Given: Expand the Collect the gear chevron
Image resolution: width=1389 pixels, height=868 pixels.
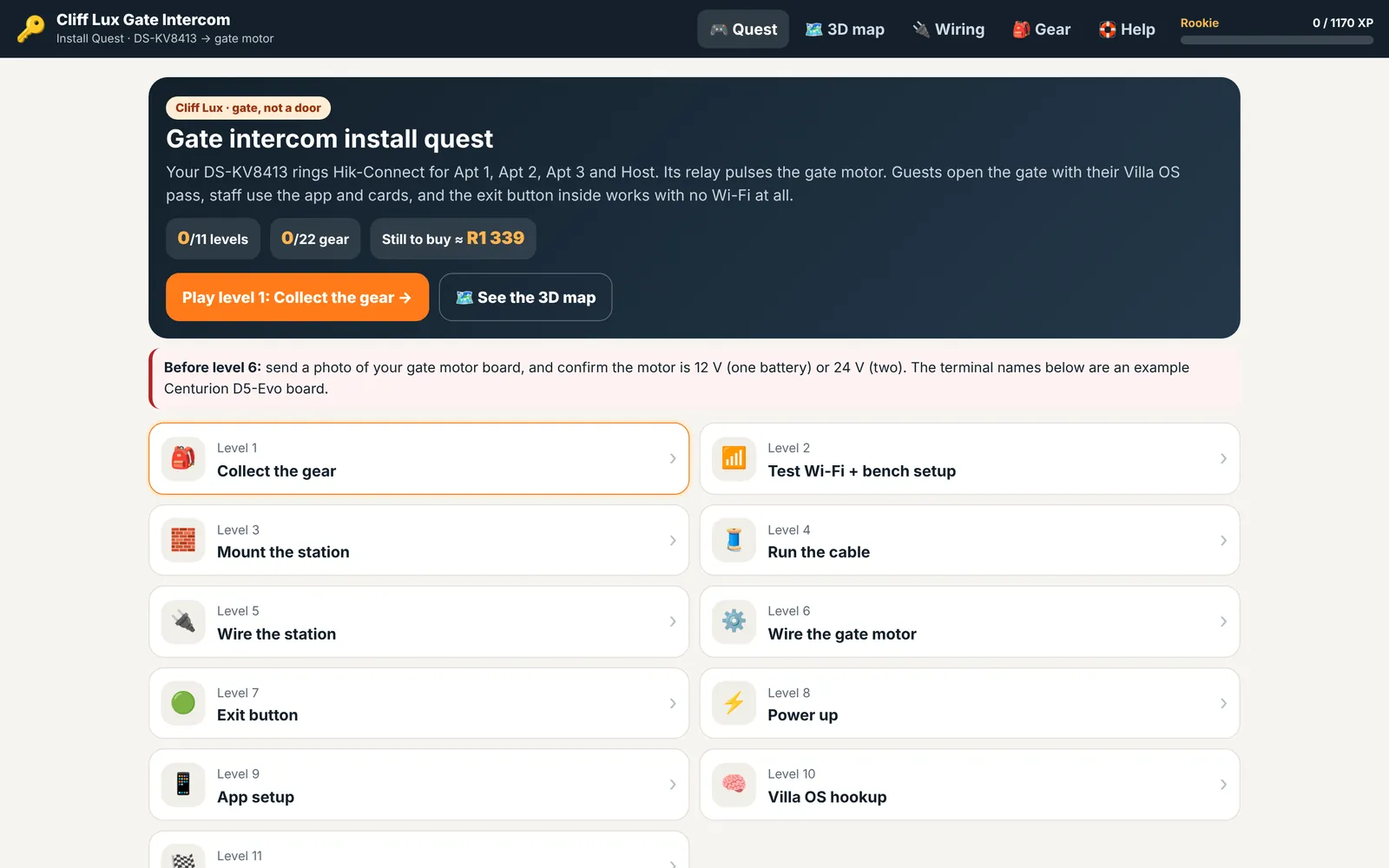Looking at the screenshot, I should 673,458.
